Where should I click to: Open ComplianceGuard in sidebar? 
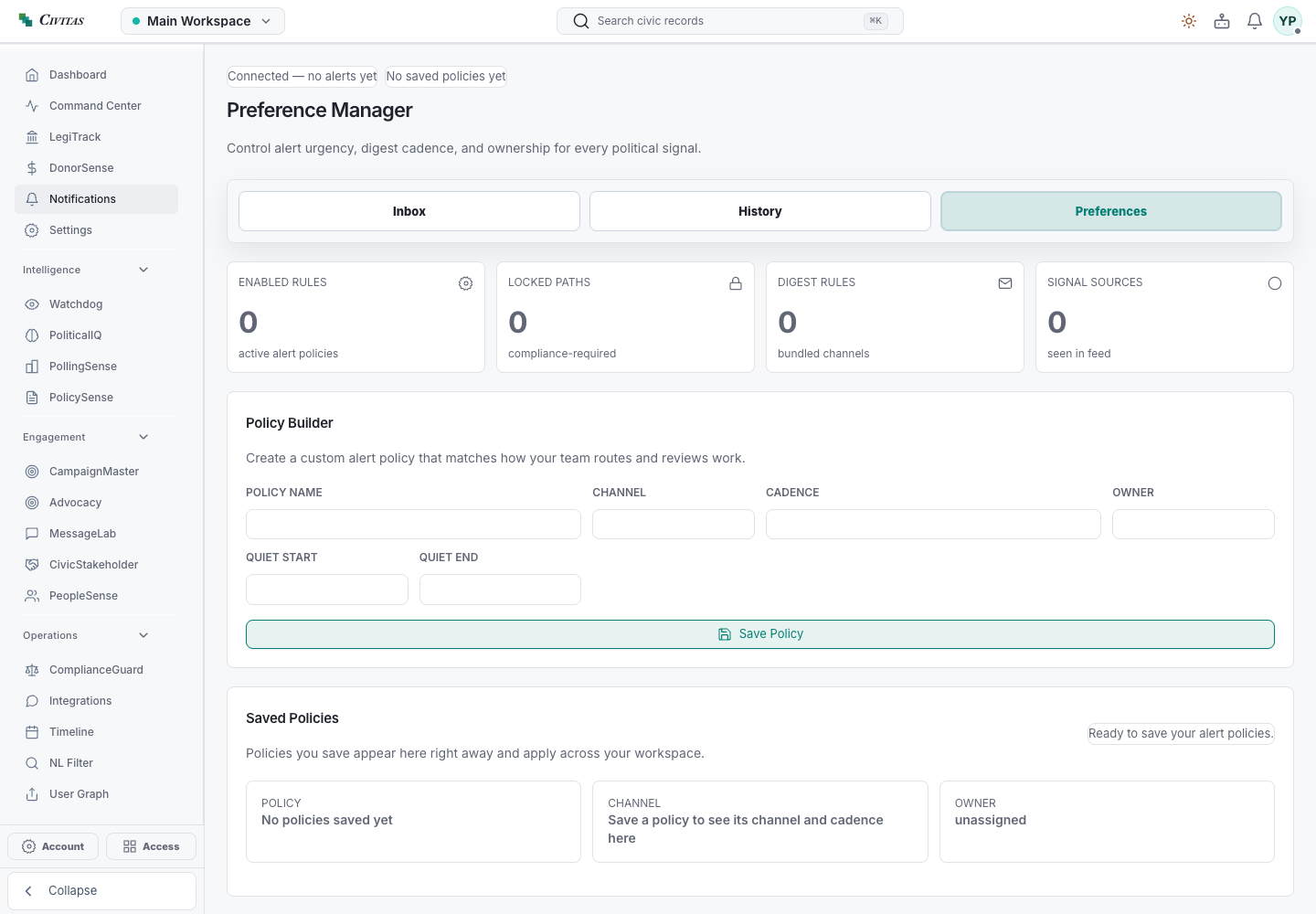[96, 670]
